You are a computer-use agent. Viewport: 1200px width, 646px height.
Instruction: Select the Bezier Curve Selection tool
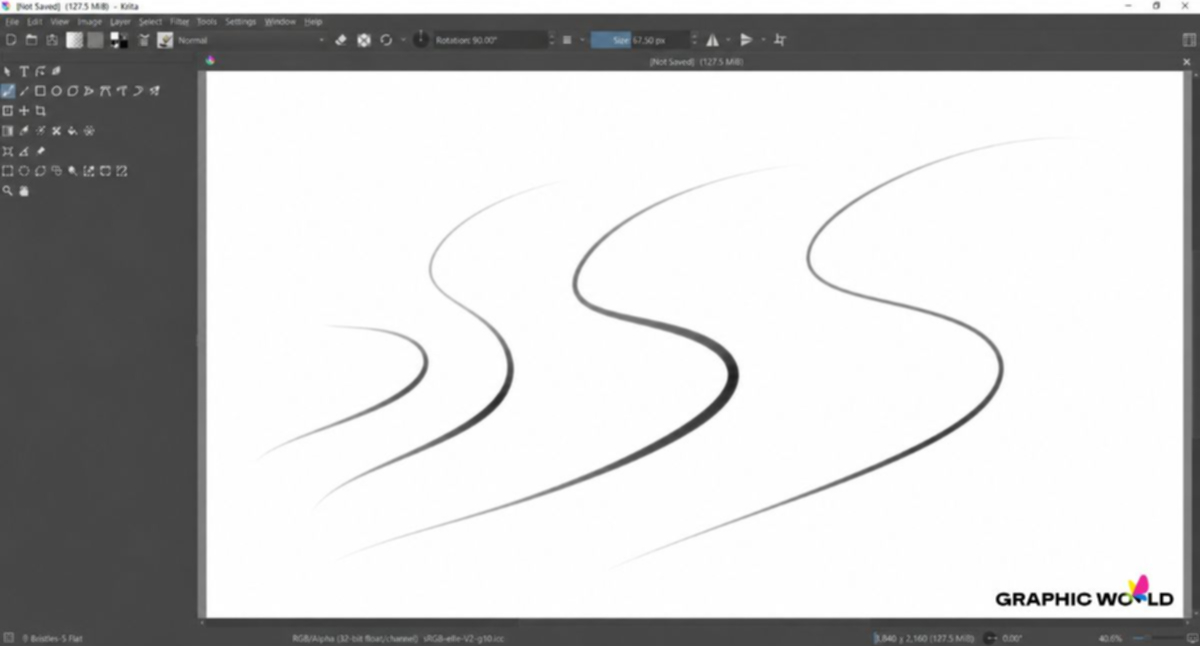[x=105, y=171]
